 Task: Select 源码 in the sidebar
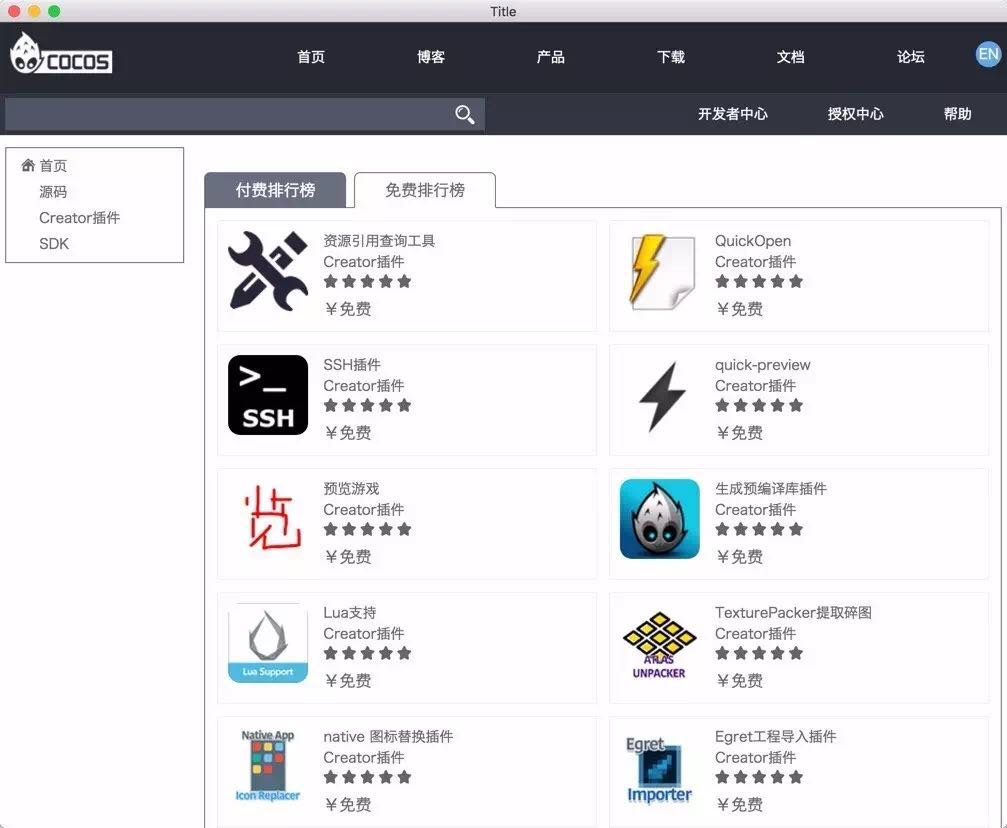53,191
